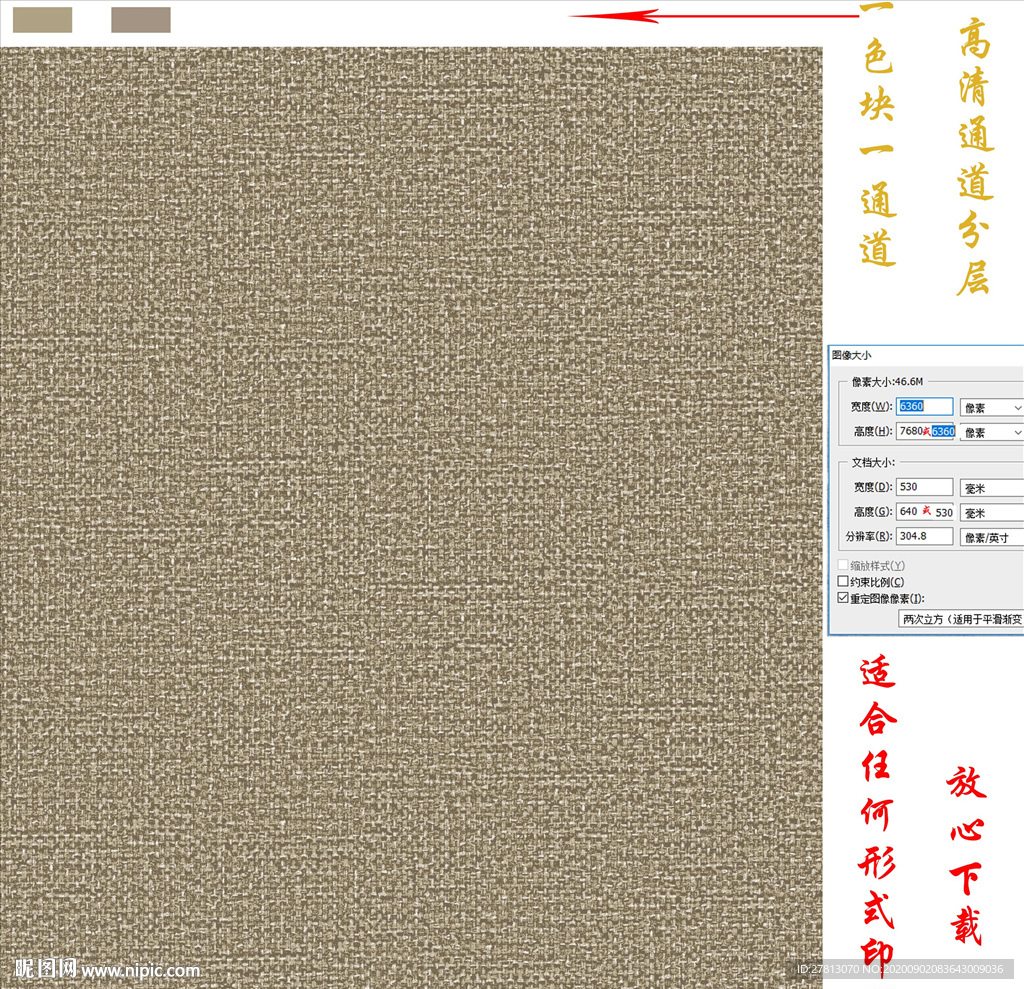Click the 高度(G) label

click(x=873, y=511)
